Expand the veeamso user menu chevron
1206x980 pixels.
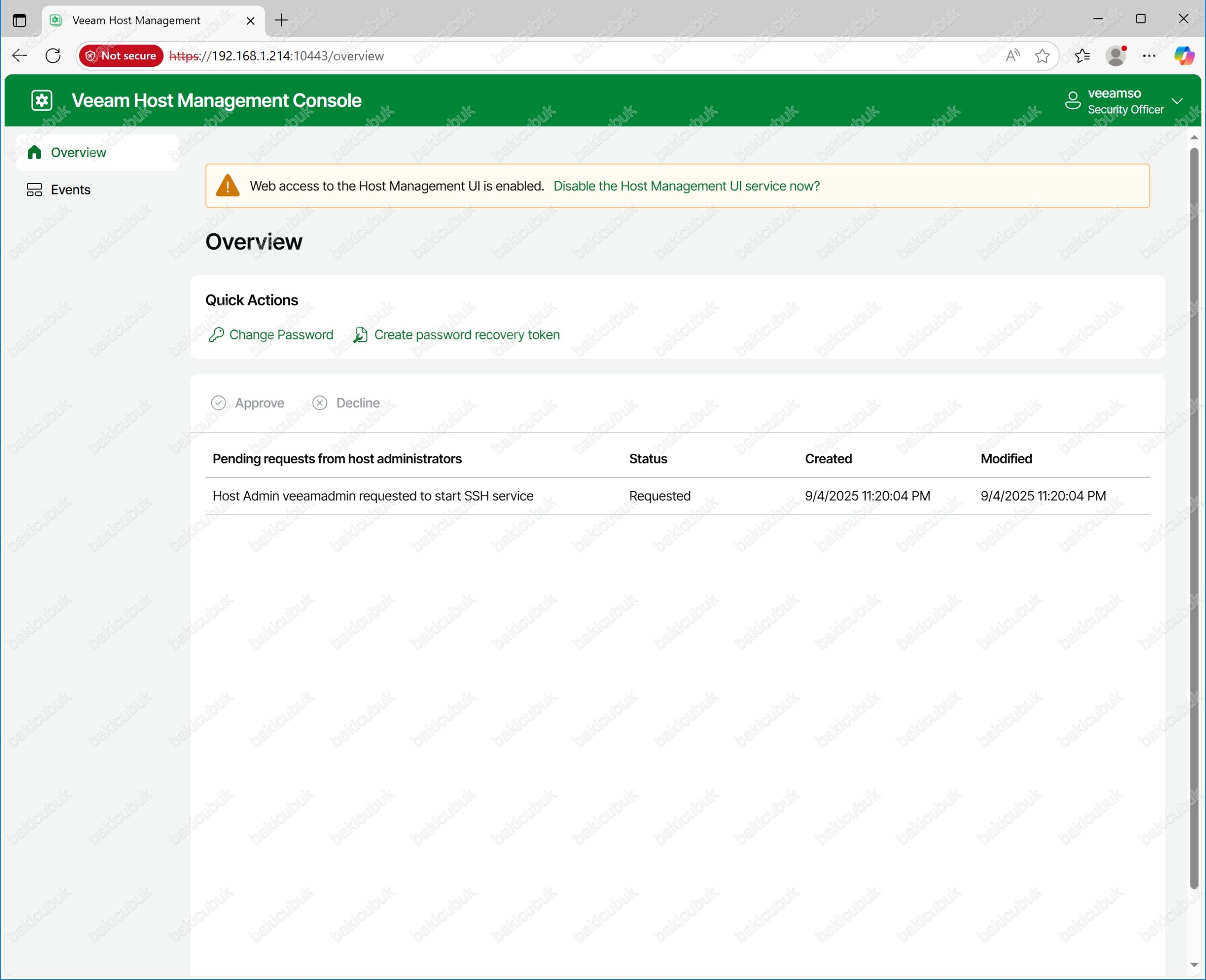click(x=1177, y=101)
